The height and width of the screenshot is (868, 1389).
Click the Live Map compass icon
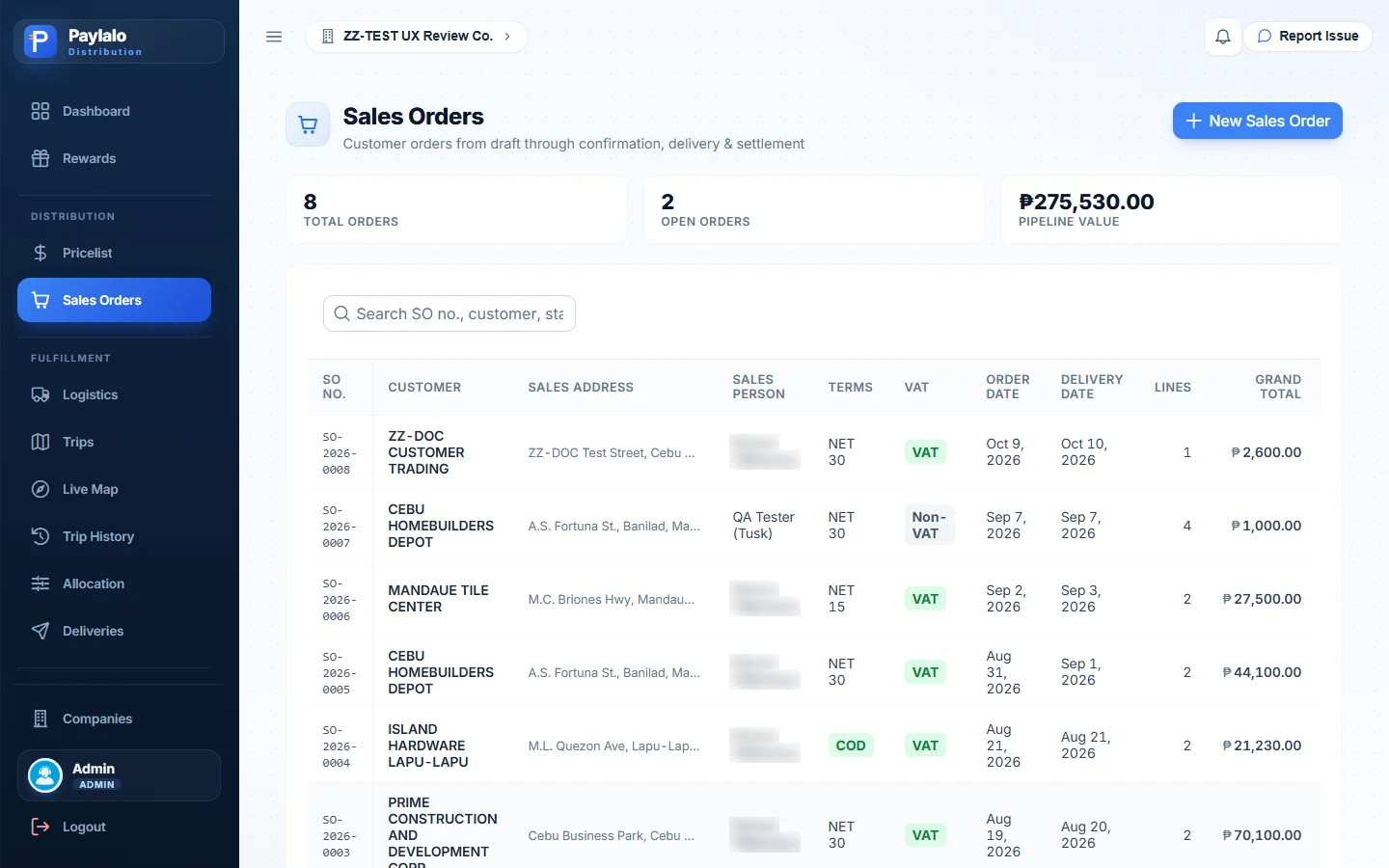[41, 489]
